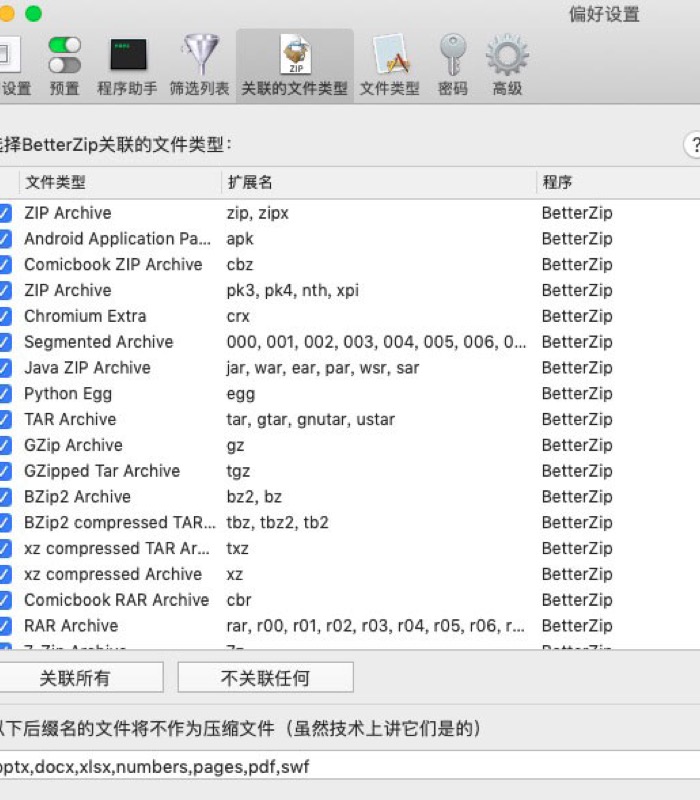Click the rar, r00, r01 extensions cell
Image resolution: width=700 pixels, height=800 pixels.
coord(376,626)
